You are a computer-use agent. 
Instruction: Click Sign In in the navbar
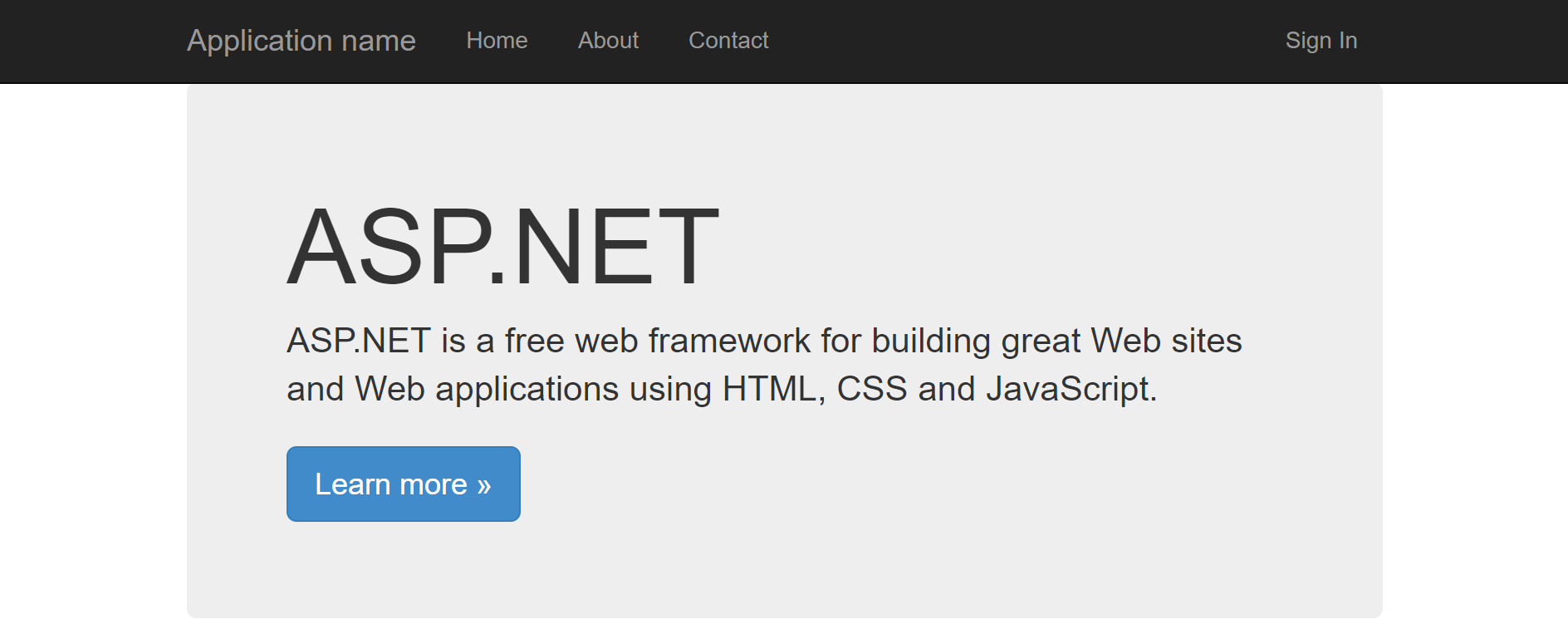(1321, 41)
